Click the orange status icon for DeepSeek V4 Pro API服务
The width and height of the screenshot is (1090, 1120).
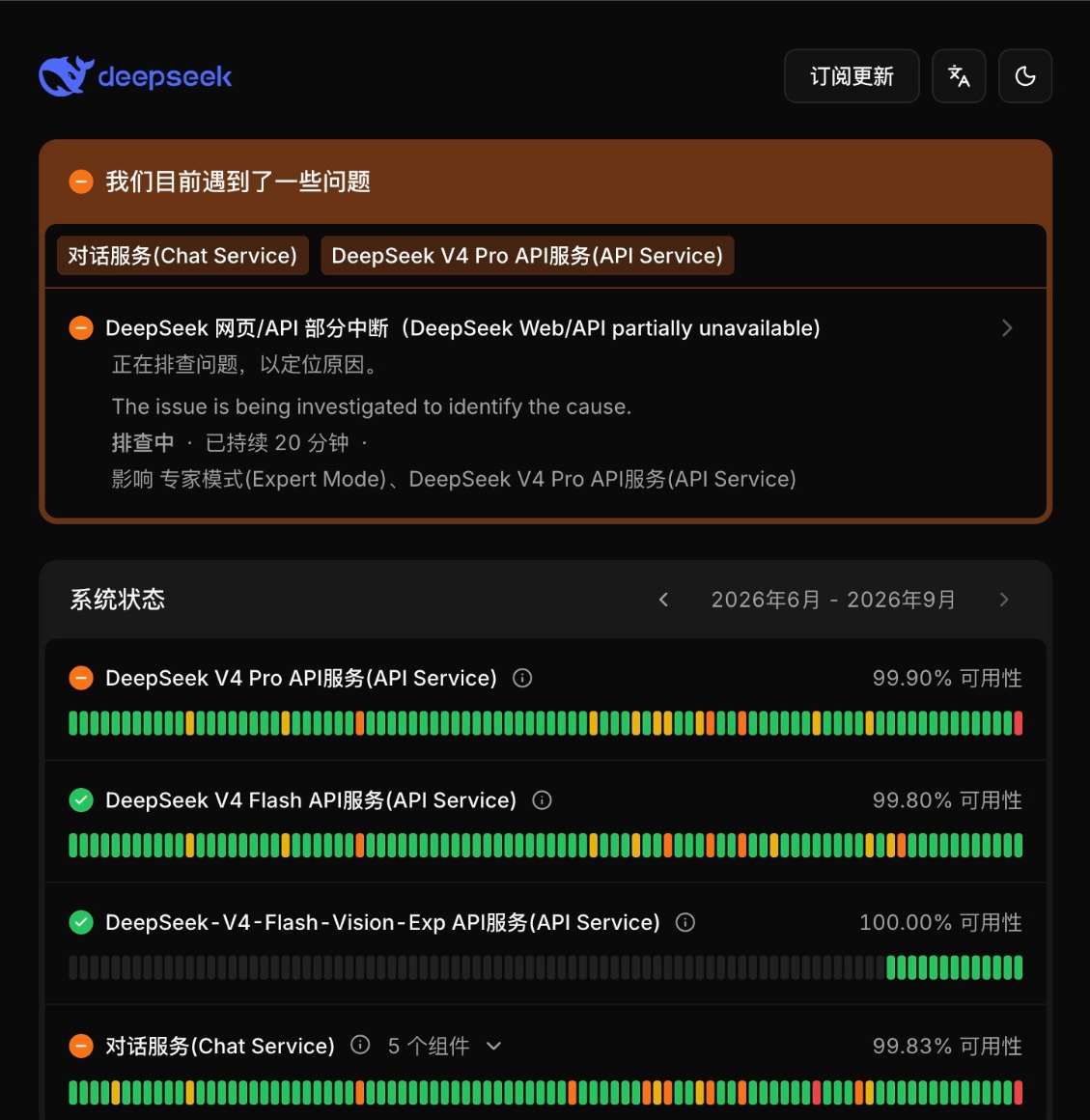[x=81, y=678]
